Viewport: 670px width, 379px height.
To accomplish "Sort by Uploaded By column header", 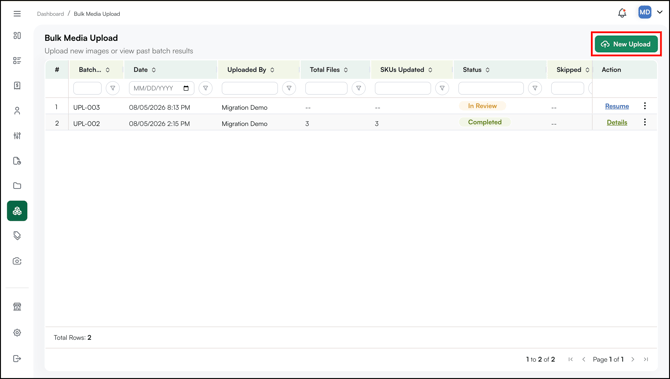I will (x=250, y=70).
